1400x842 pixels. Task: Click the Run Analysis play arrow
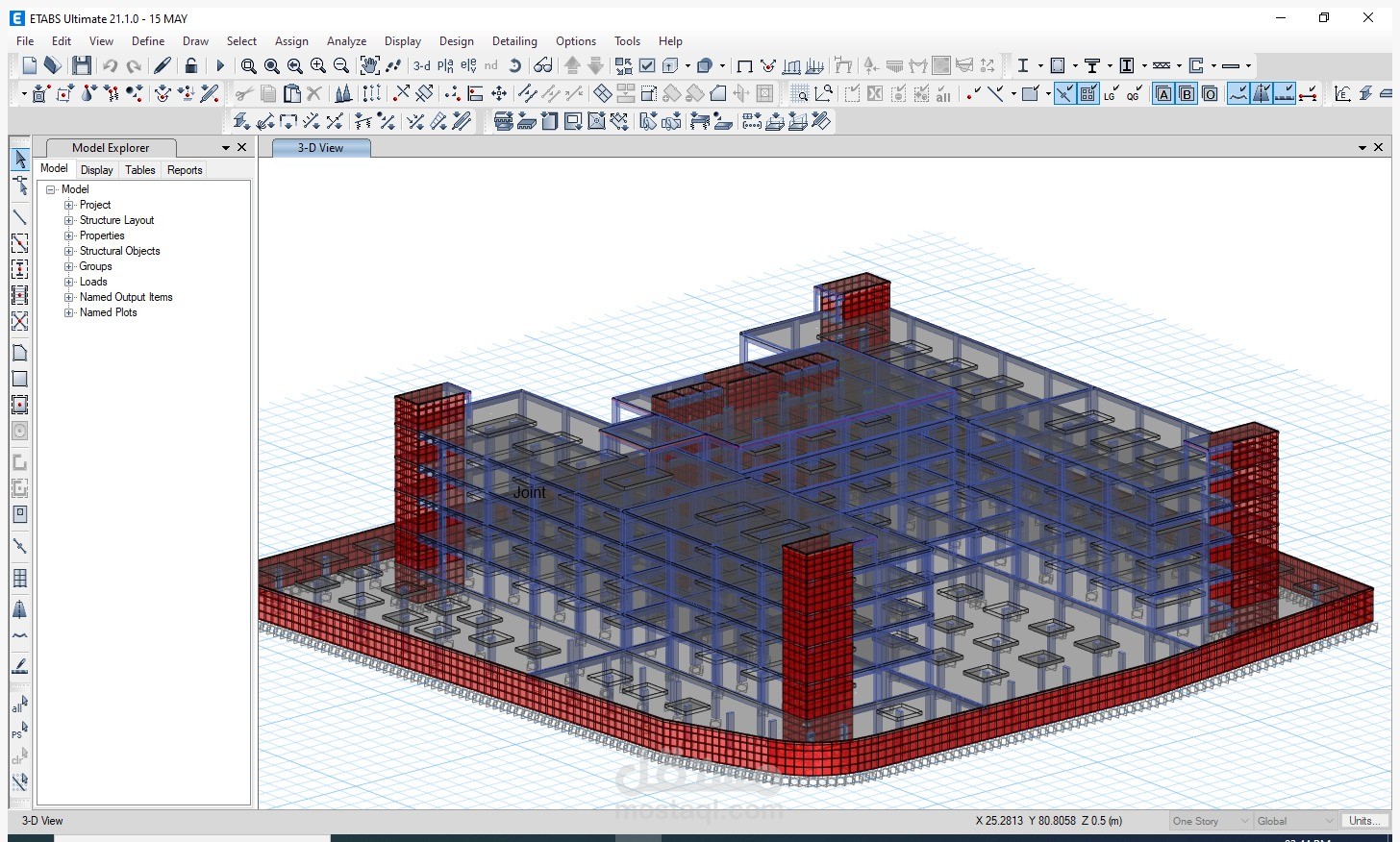pos(220,65)
